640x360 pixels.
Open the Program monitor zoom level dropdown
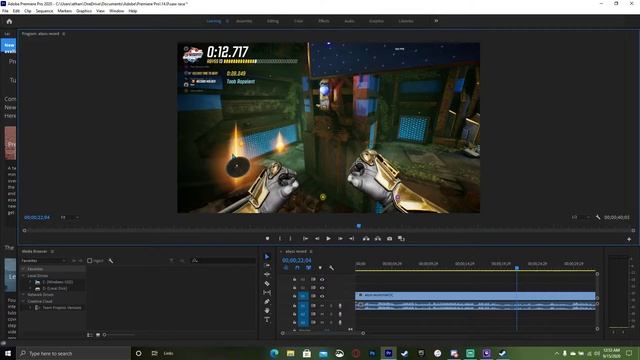(69, 218)
